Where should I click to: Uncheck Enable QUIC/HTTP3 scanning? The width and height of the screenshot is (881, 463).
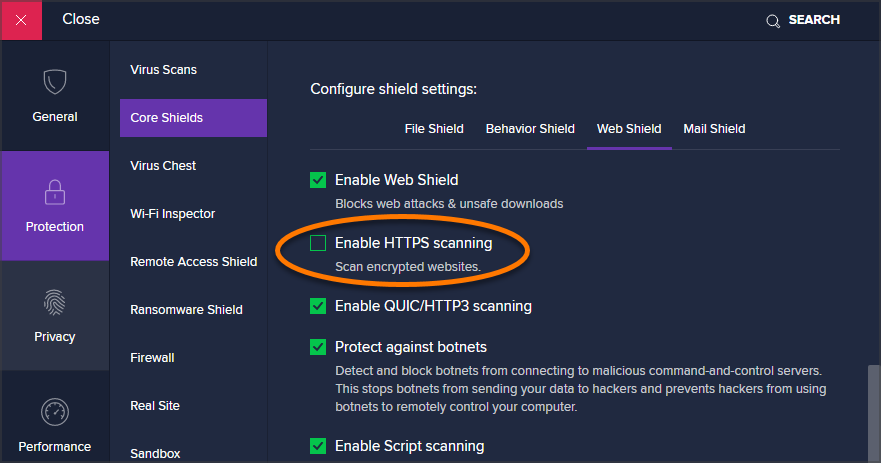(318, 306)
